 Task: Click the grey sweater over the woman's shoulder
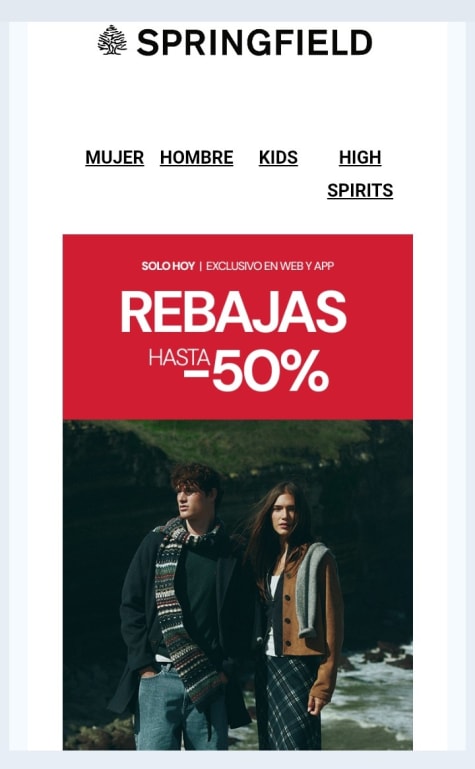(x=314, y=589)
